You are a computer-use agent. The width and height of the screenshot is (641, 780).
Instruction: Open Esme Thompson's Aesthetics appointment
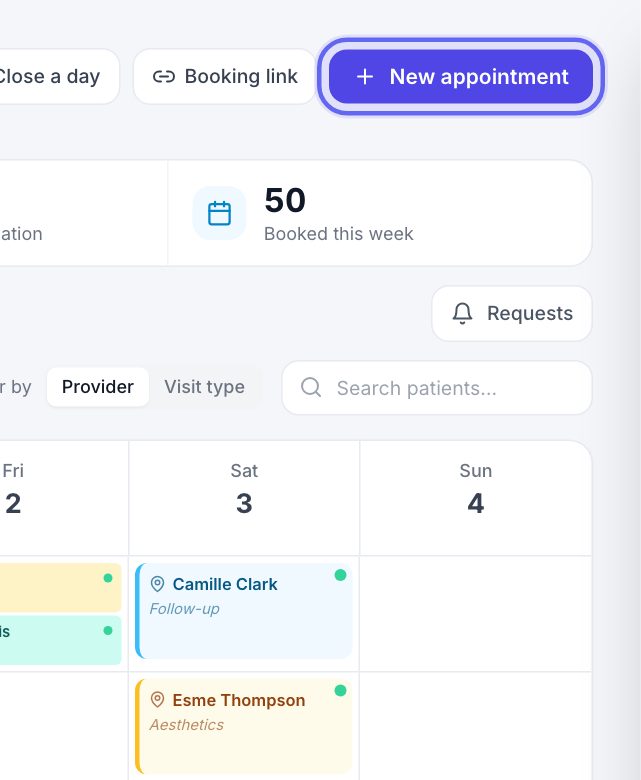click(244, 726)
